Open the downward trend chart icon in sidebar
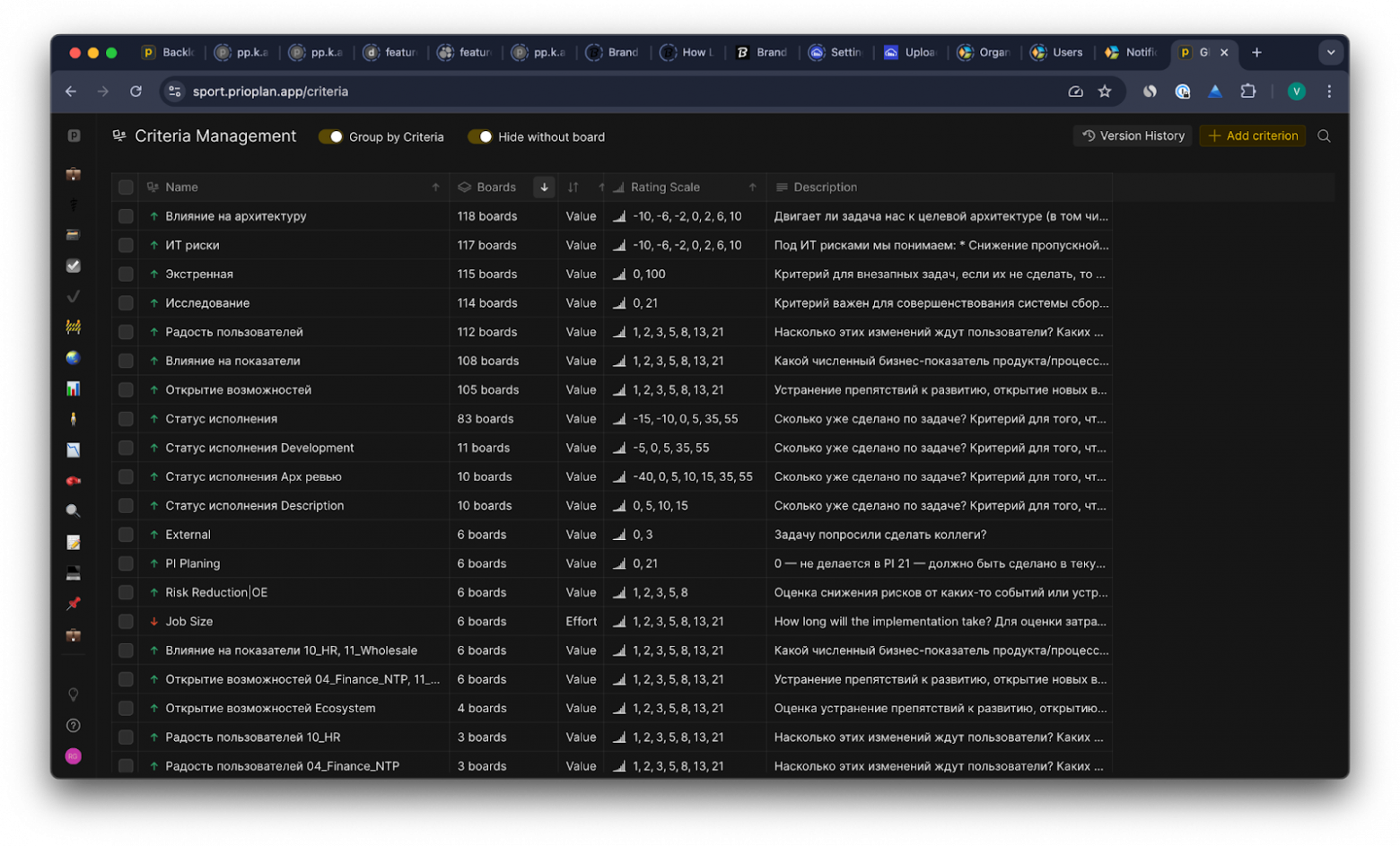The width and height of the screenshot is (1400, 846). pyautogui.click(x=74, y=449)
